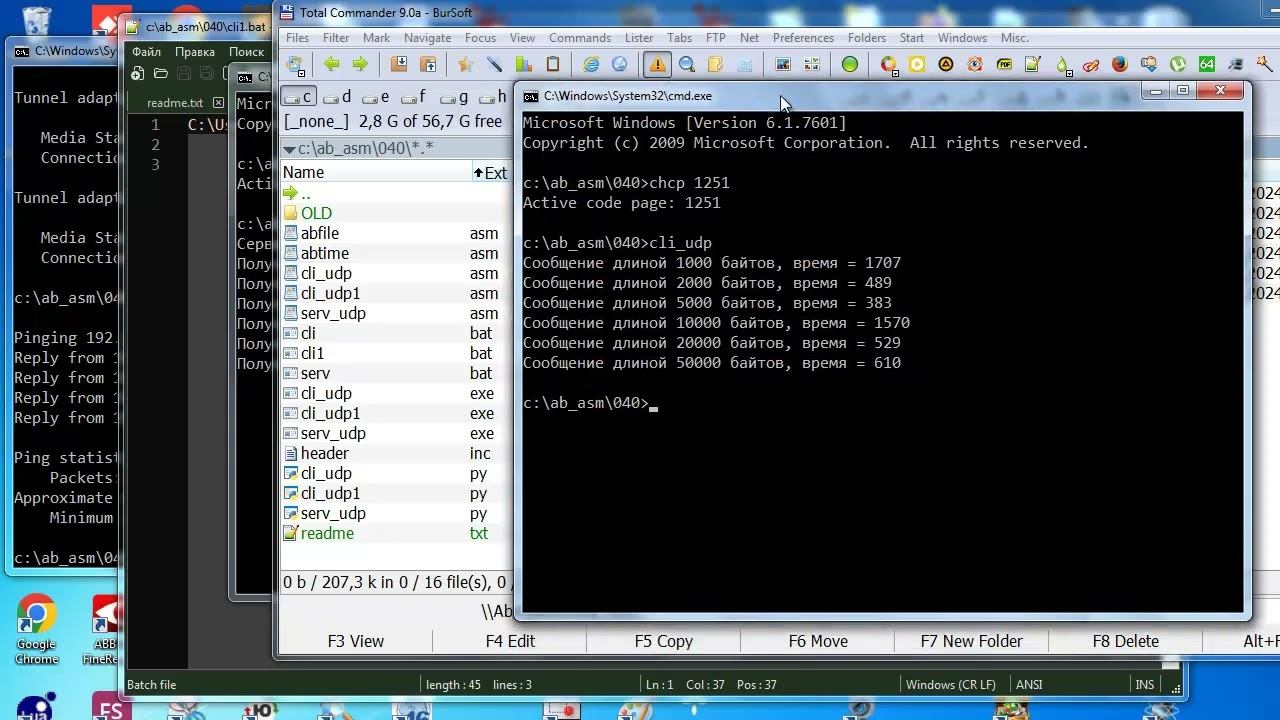Open the Файл menu in the editor window
The image size is (1280, 720).
146,52
